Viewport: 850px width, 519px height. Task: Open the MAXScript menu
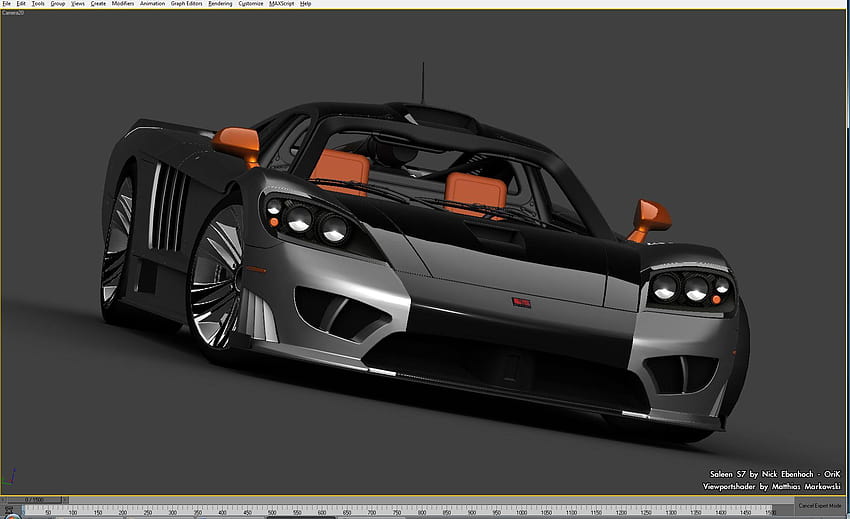pyautogui.click(x=281, y=3)
